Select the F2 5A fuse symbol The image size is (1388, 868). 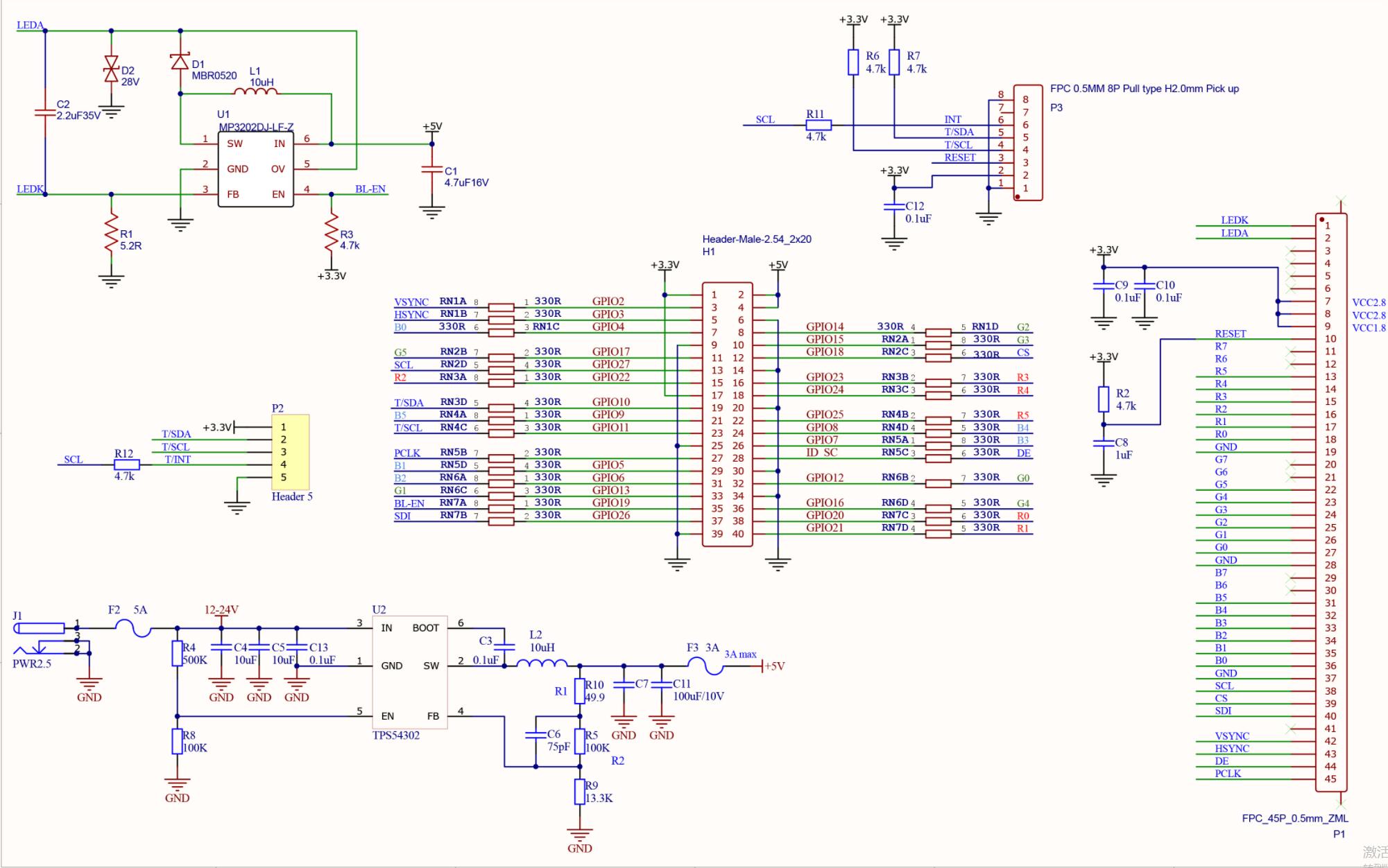click(132, 629)
